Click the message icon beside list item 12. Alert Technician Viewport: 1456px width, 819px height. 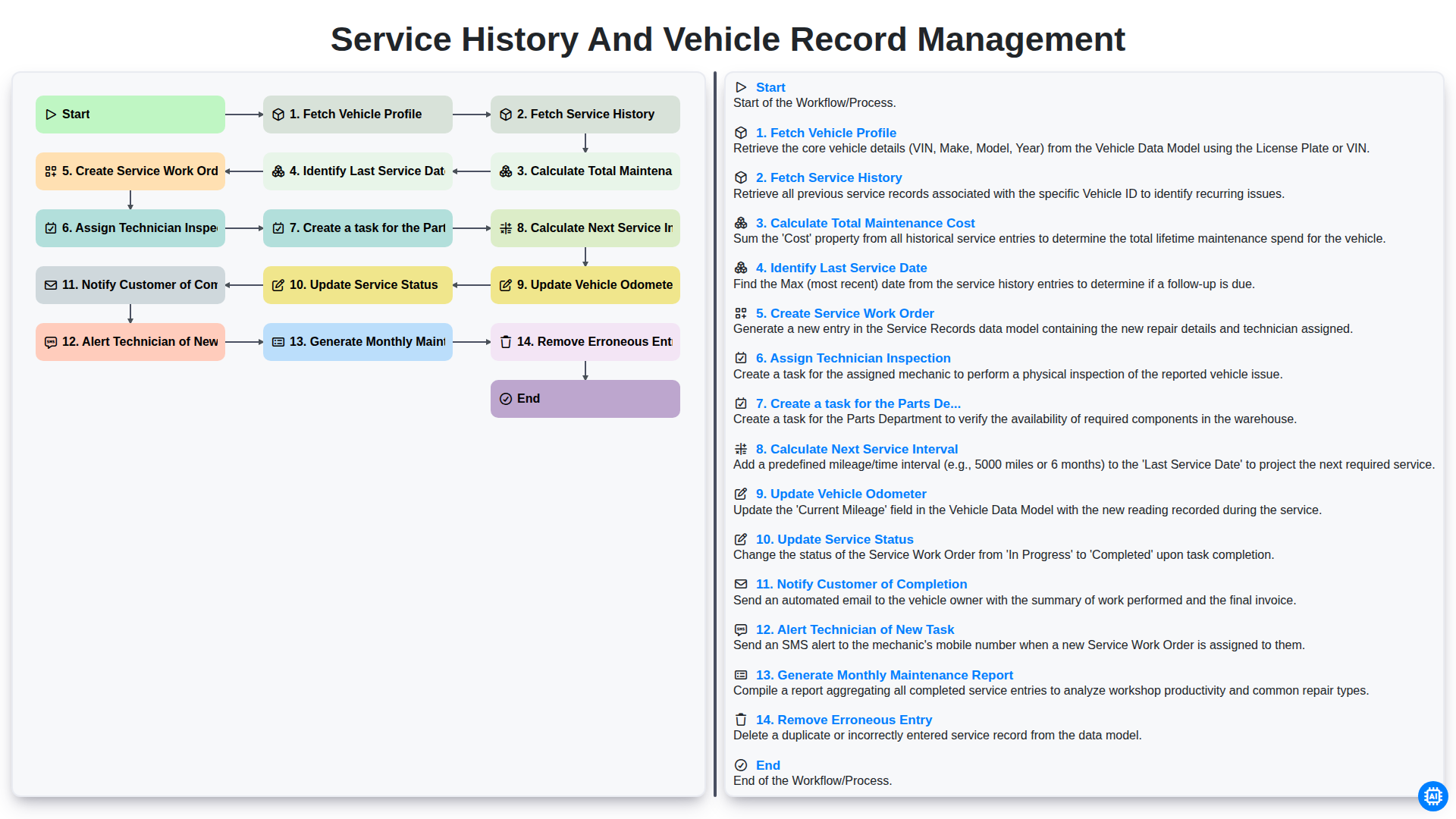coord(741,629)
